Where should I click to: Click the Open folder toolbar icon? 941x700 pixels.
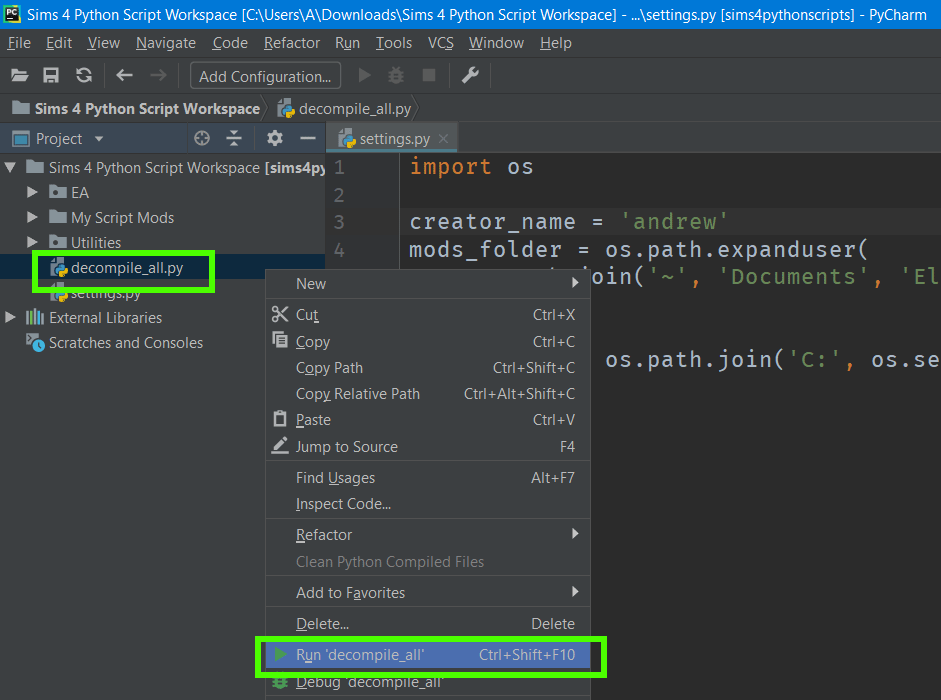click(20, 75)
